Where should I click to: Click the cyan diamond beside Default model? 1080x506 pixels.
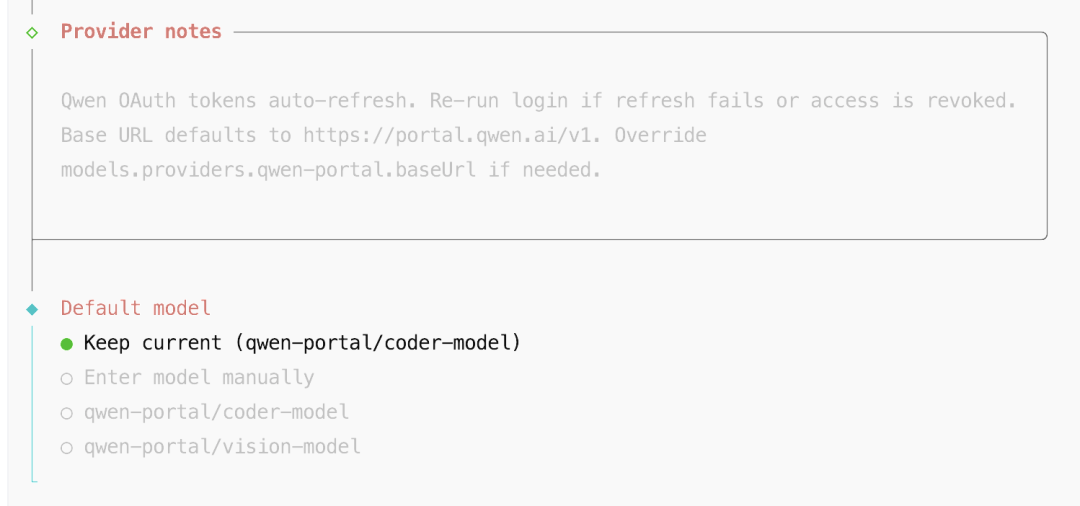click(x=32, y=309)
